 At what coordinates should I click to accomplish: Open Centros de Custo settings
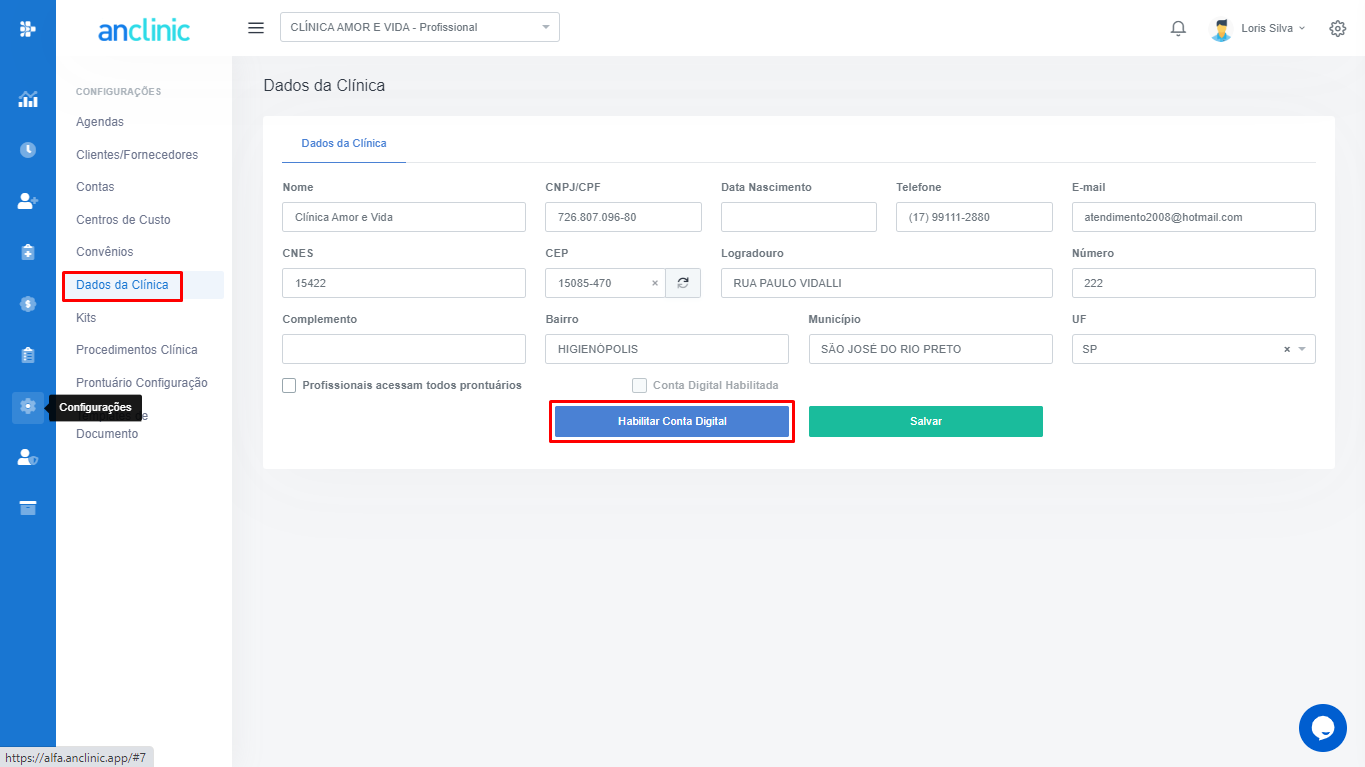pyautogui.click(x=123, y=220)
